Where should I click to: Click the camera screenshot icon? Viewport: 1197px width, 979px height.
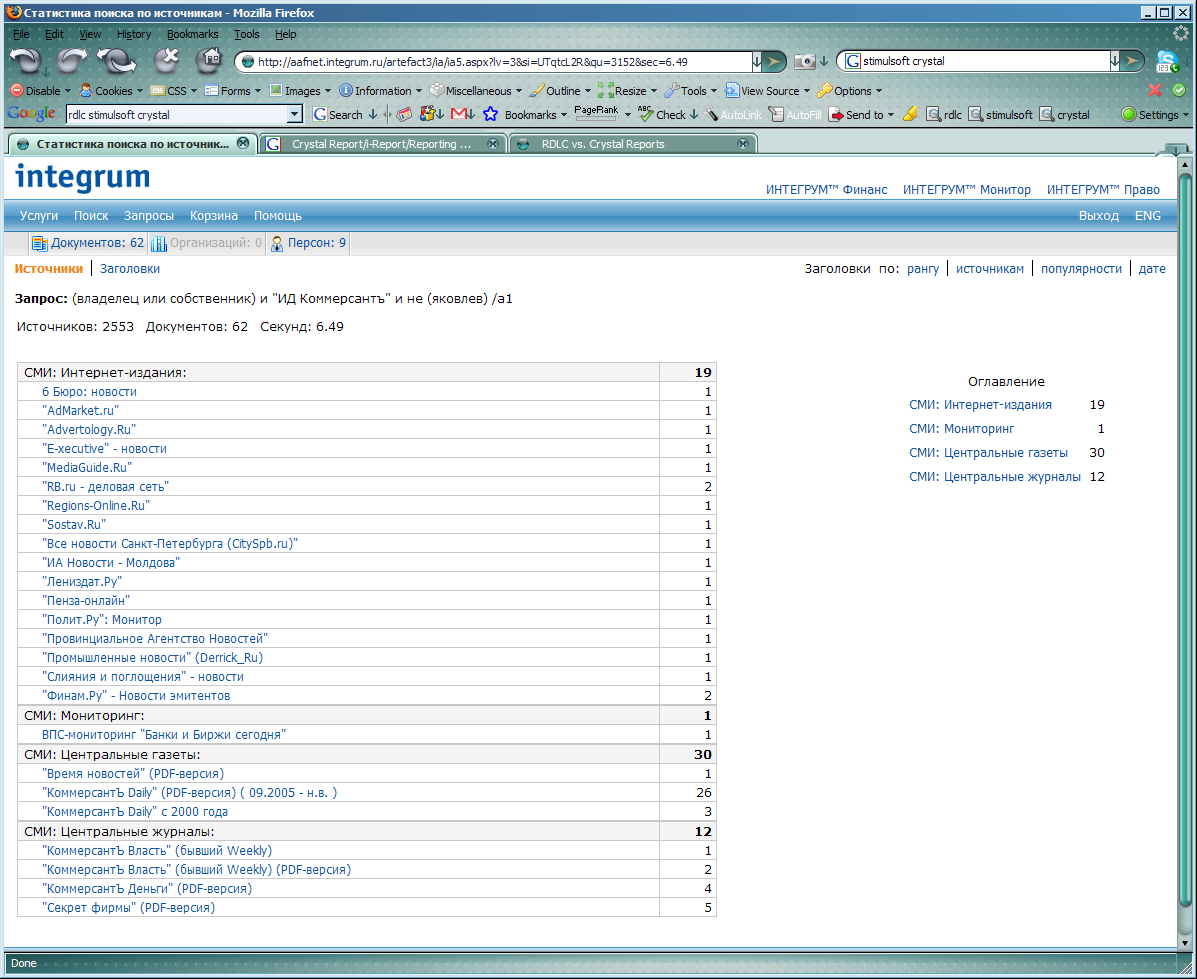(805, 61)
